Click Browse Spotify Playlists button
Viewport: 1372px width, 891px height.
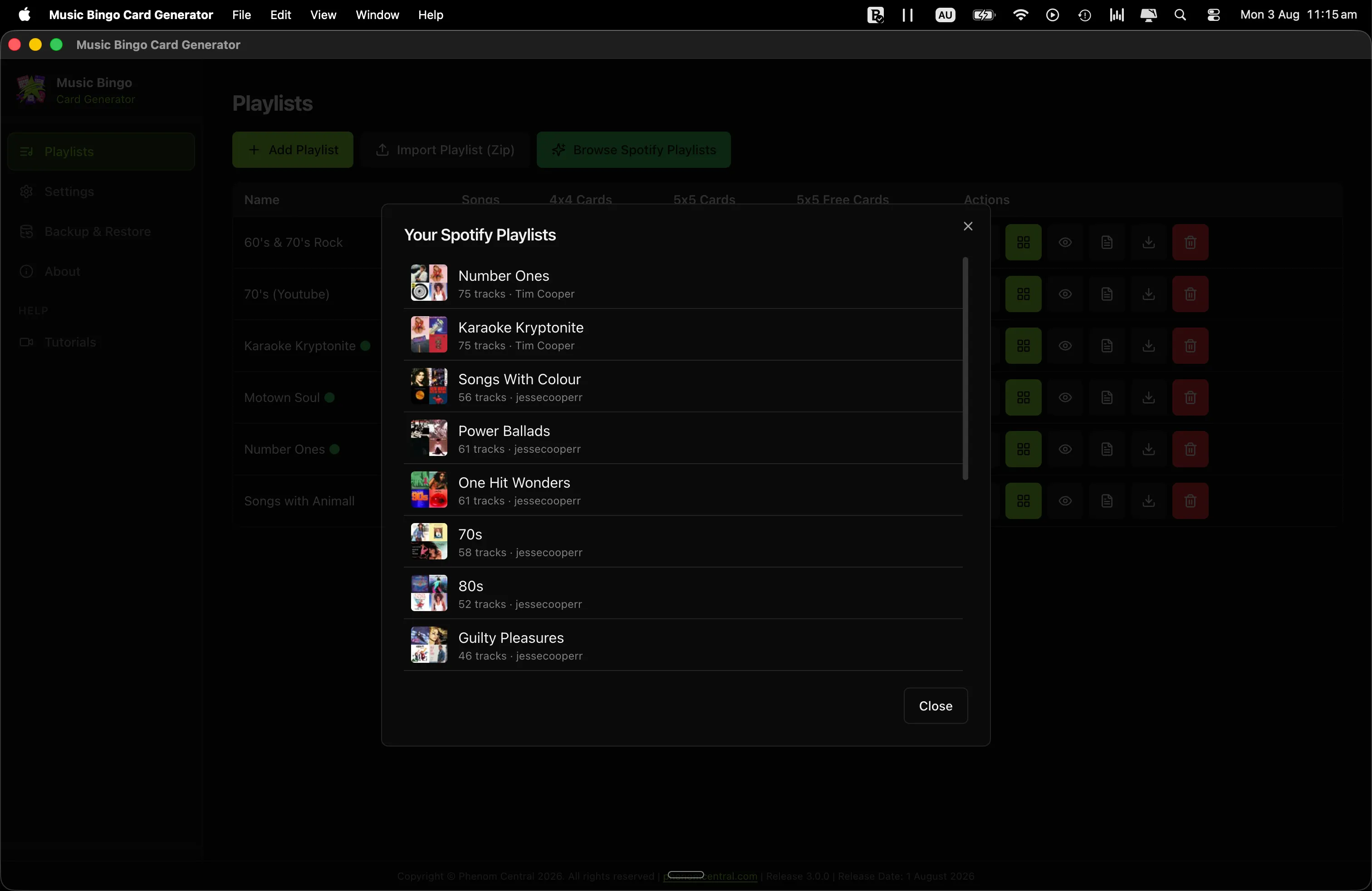pos(633,150)
